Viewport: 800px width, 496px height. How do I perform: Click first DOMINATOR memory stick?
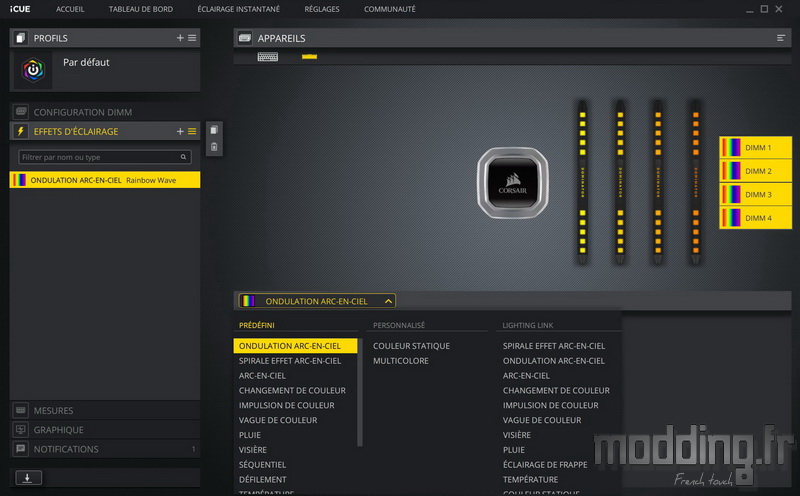[582, 182]
